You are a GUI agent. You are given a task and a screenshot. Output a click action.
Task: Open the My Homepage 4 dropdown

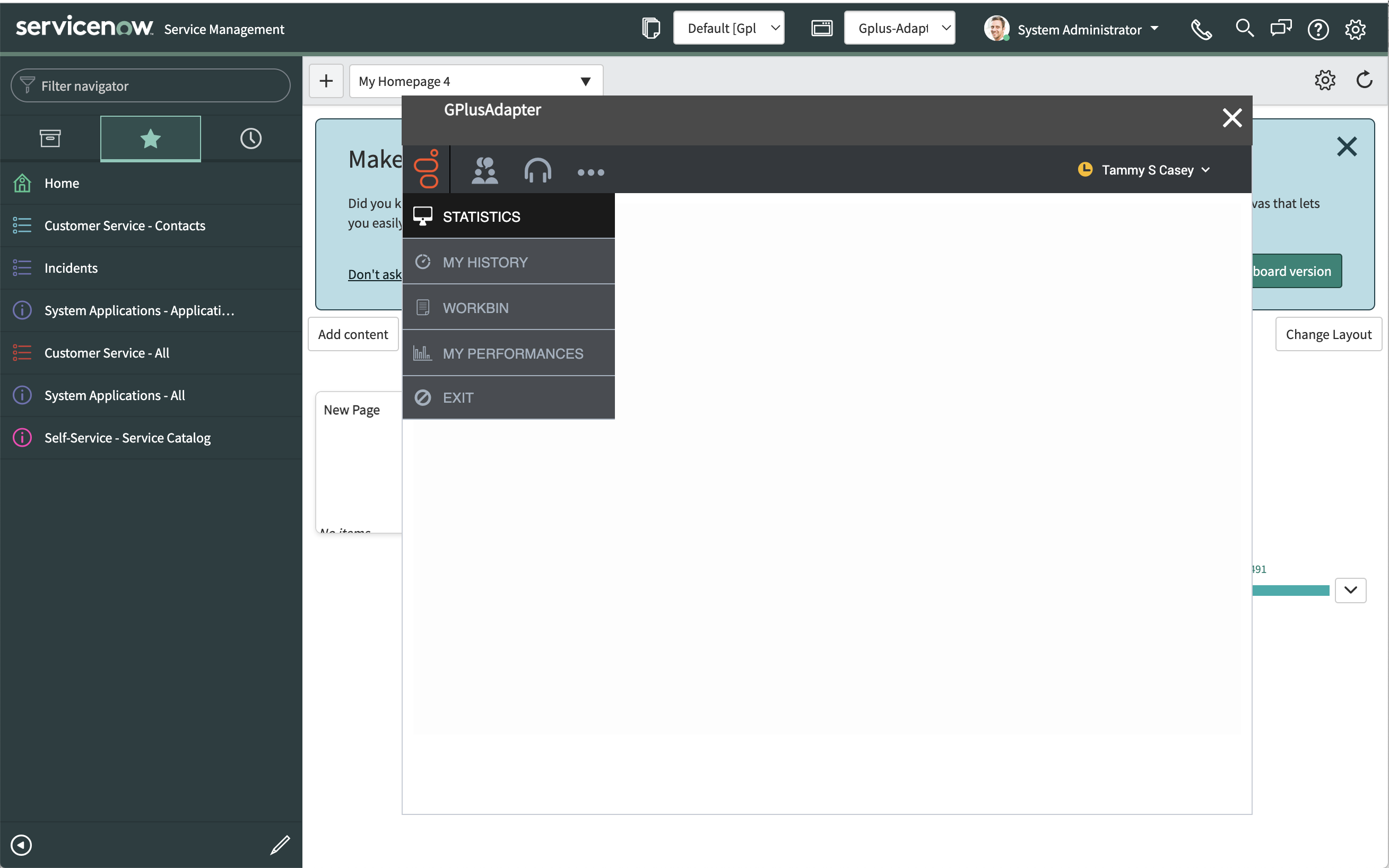coord(476,81)
